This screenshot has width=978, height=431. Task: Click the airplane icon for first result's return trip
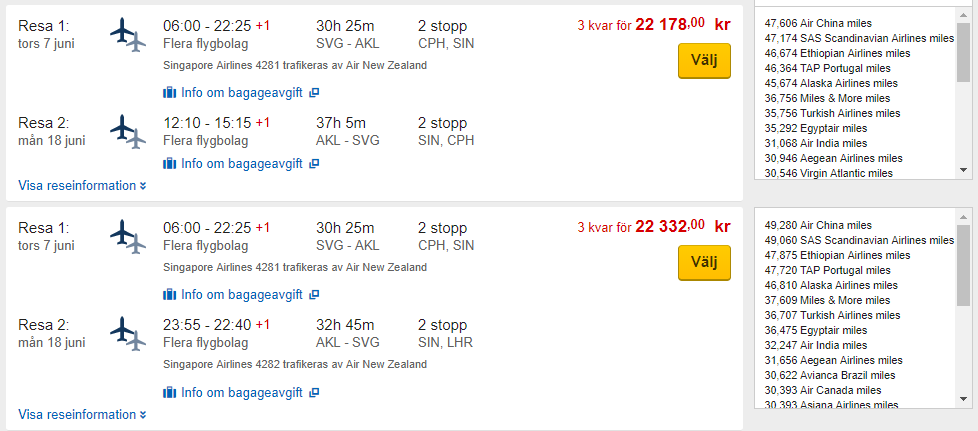(127, 131)
